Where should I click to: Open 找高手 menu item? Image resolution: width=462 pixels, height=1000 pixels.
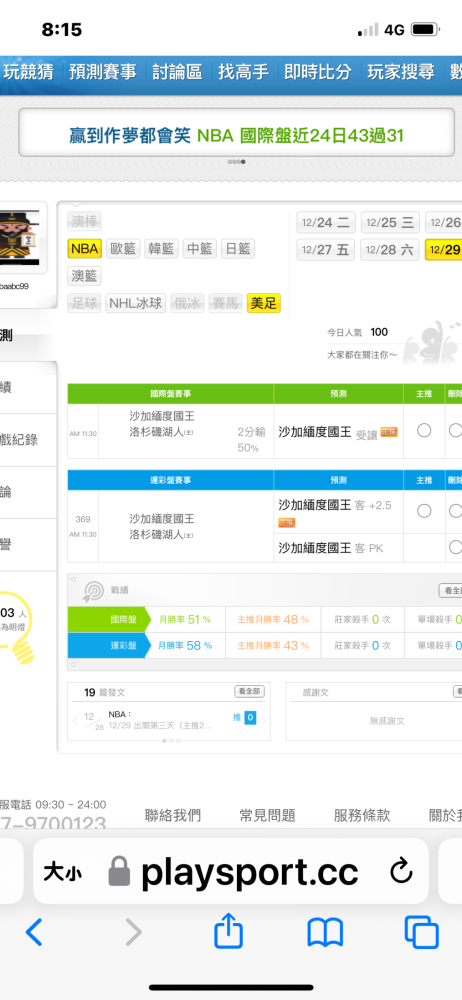point(243,72)
